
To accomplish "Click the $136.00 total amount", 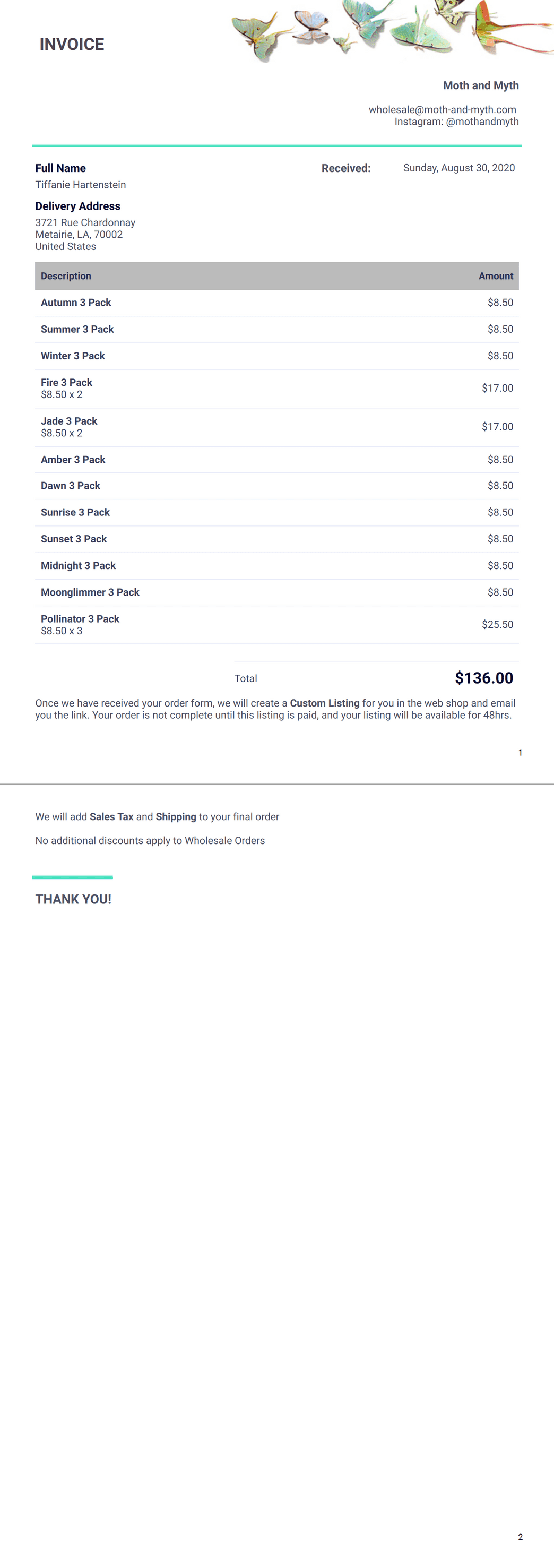I will point(484,679).
